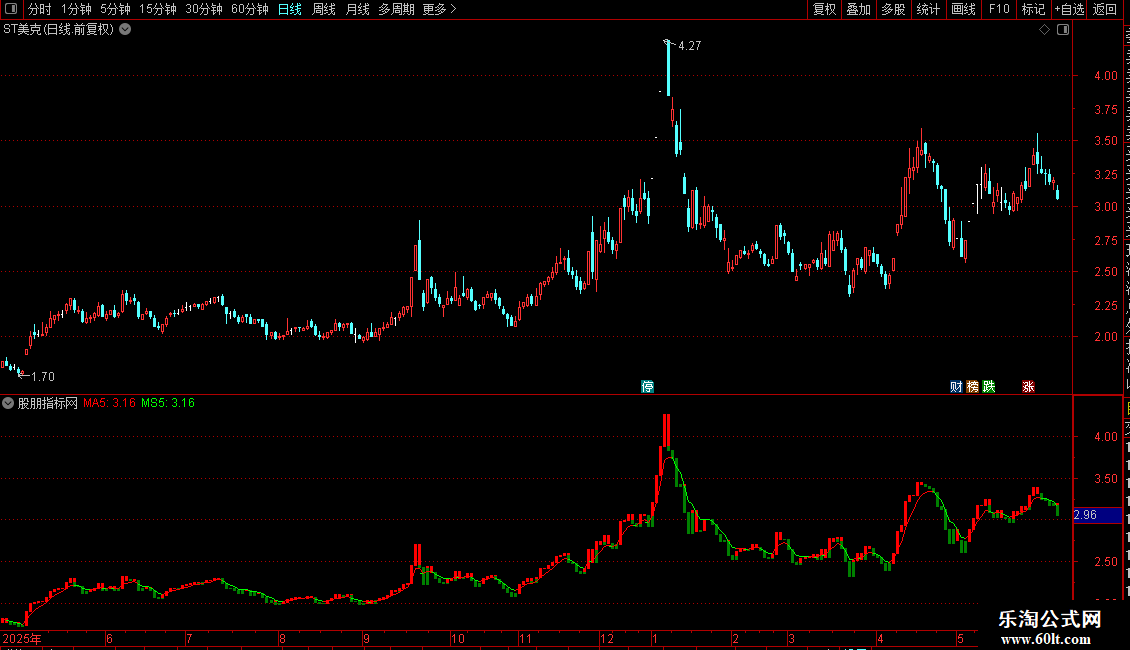Switch to 周线 weekly chart
1130x650 pixels.
pyautogui.click(x=324, y=9)
